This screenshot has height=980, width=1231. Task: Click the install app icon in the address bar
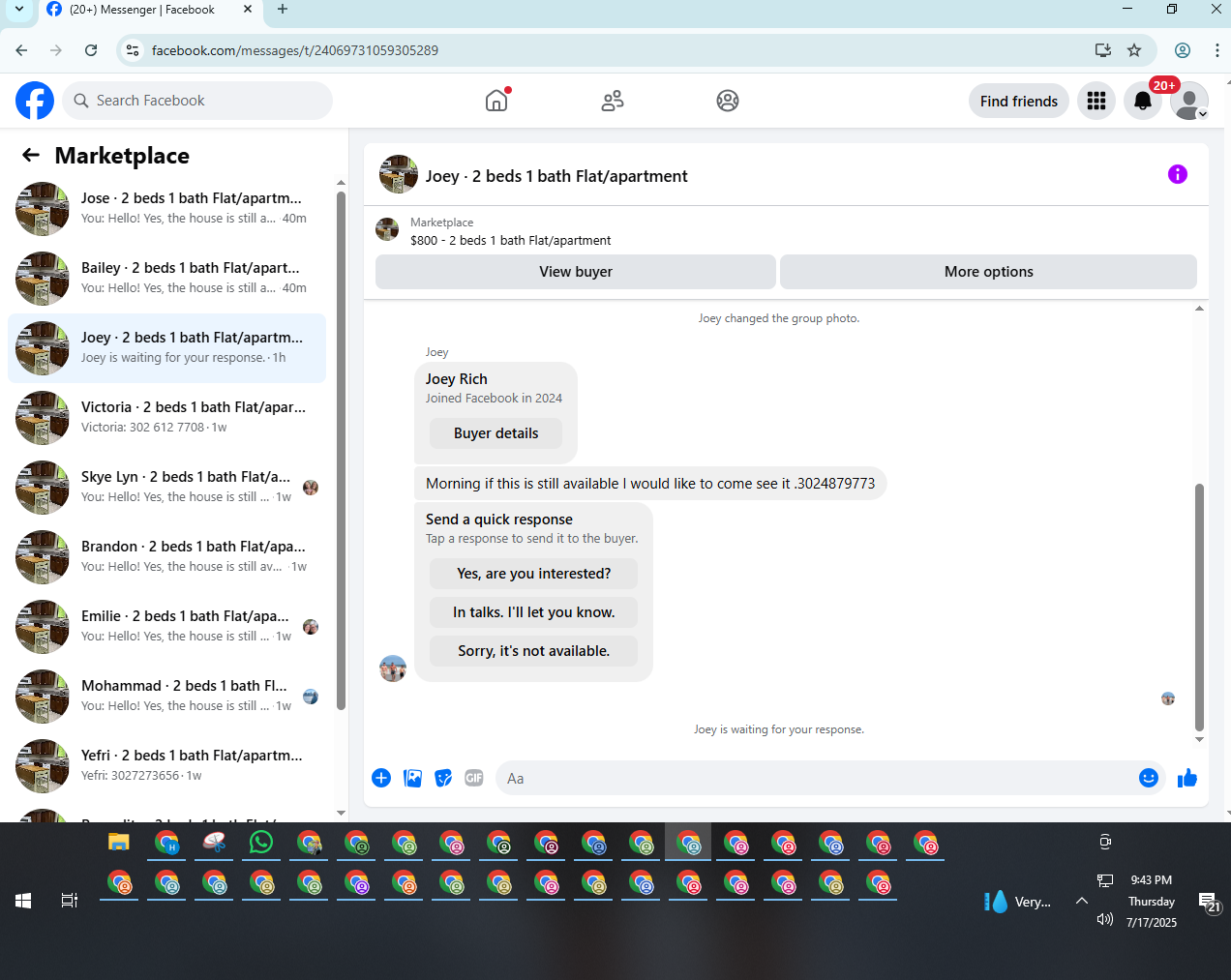(x=1102, y=50)
